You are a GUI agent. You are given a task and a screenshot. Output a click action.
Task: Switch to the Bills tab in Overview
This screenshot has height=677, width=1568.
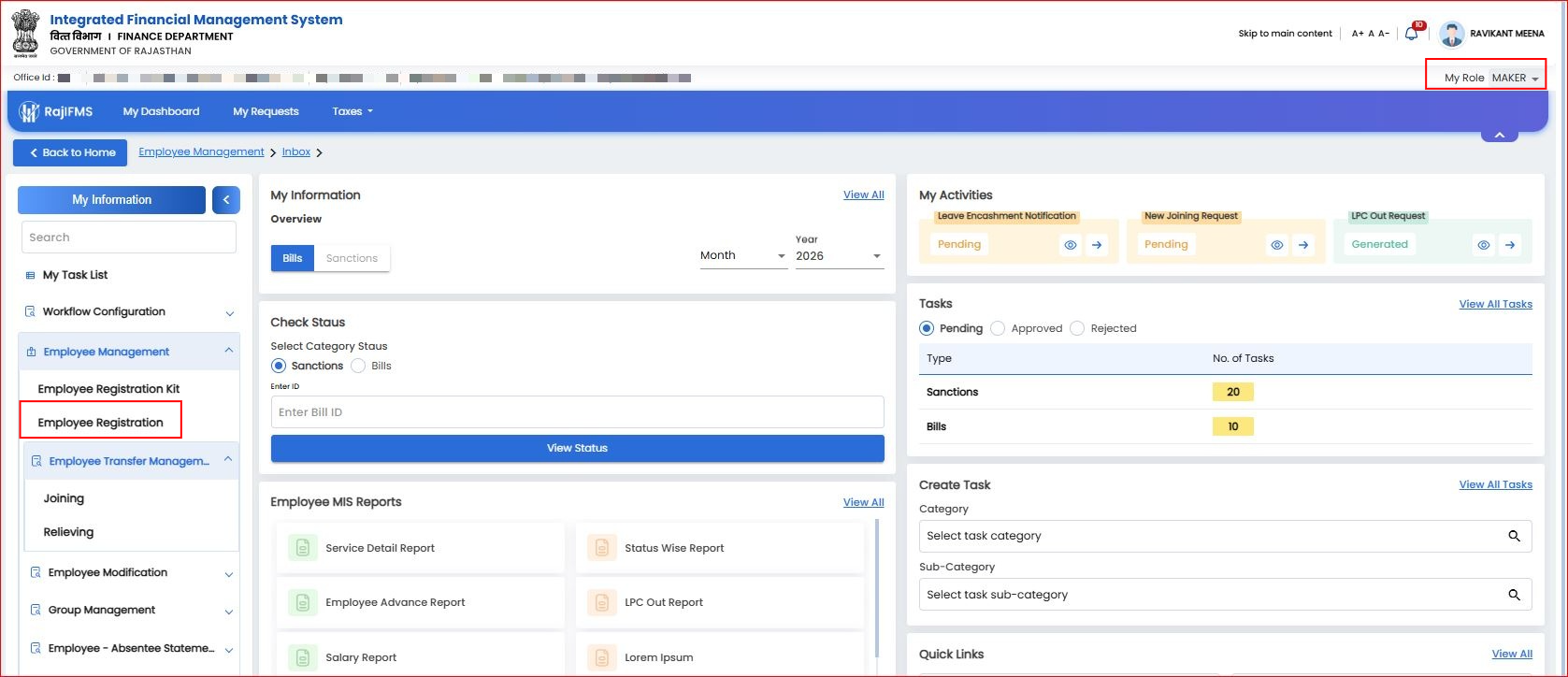tap(293, 258)
